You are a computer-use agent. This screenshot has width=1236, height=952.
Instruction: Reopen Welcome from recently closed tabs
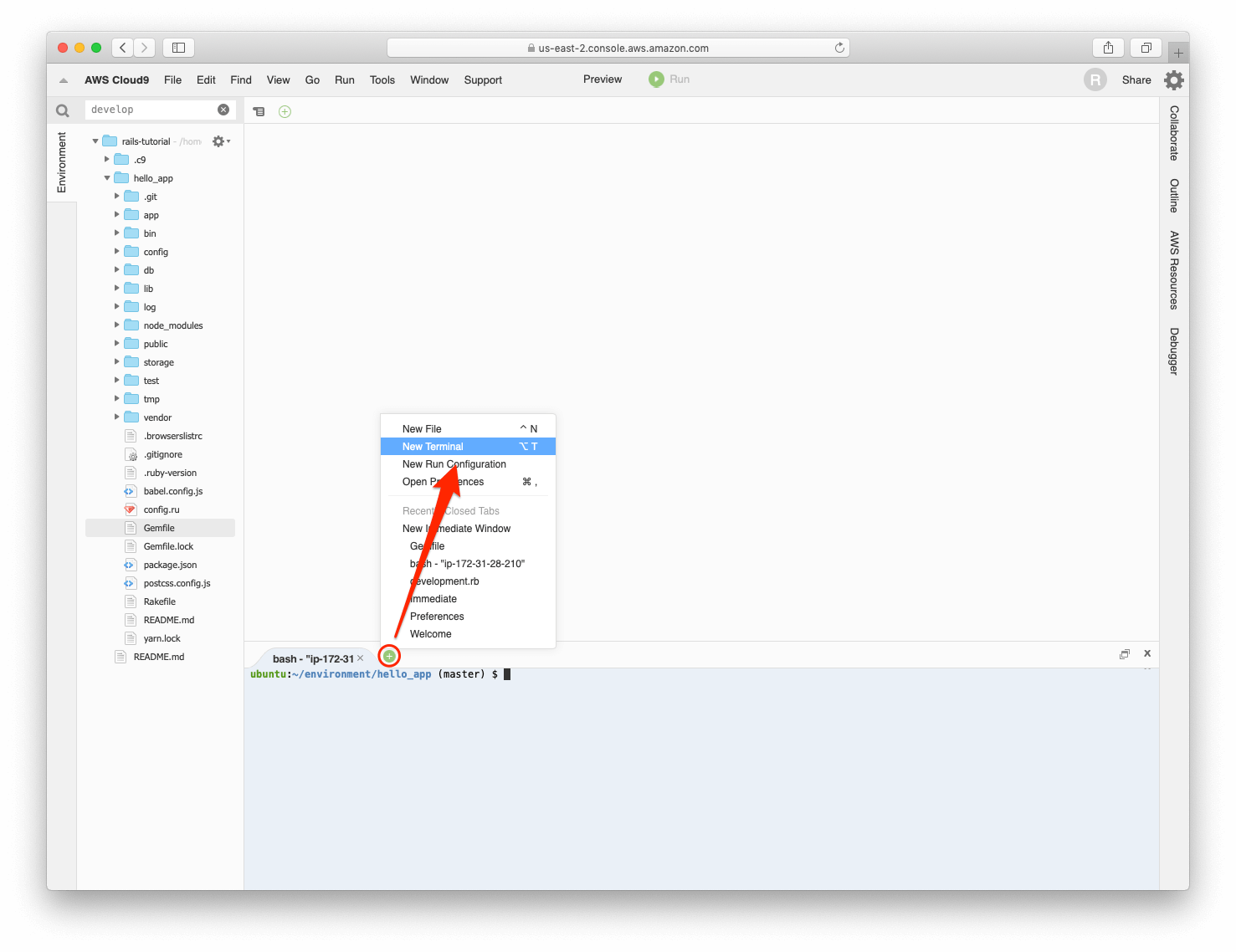pos(468,634)
